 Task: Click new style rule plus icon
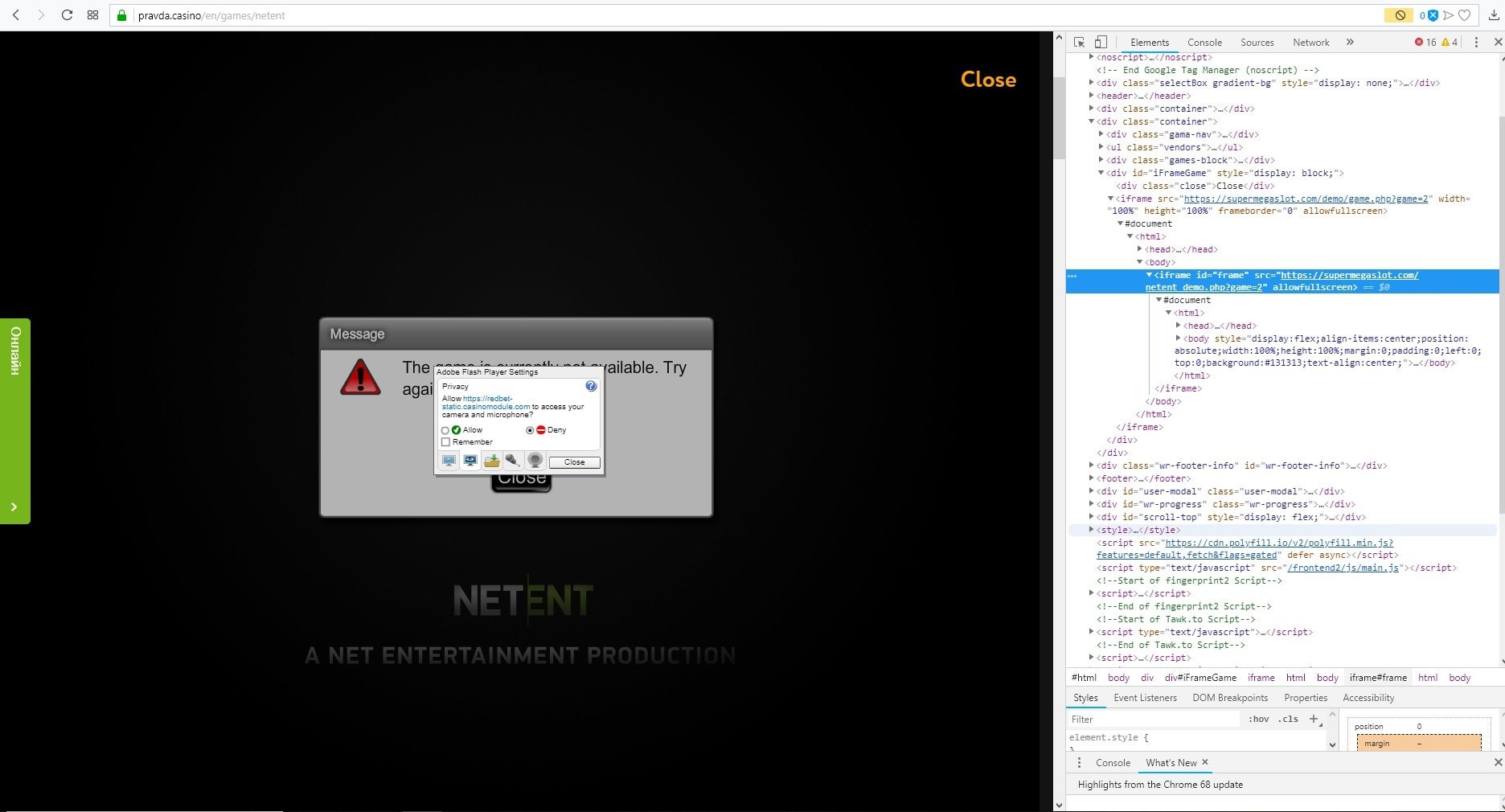(x=1314, y=719)
